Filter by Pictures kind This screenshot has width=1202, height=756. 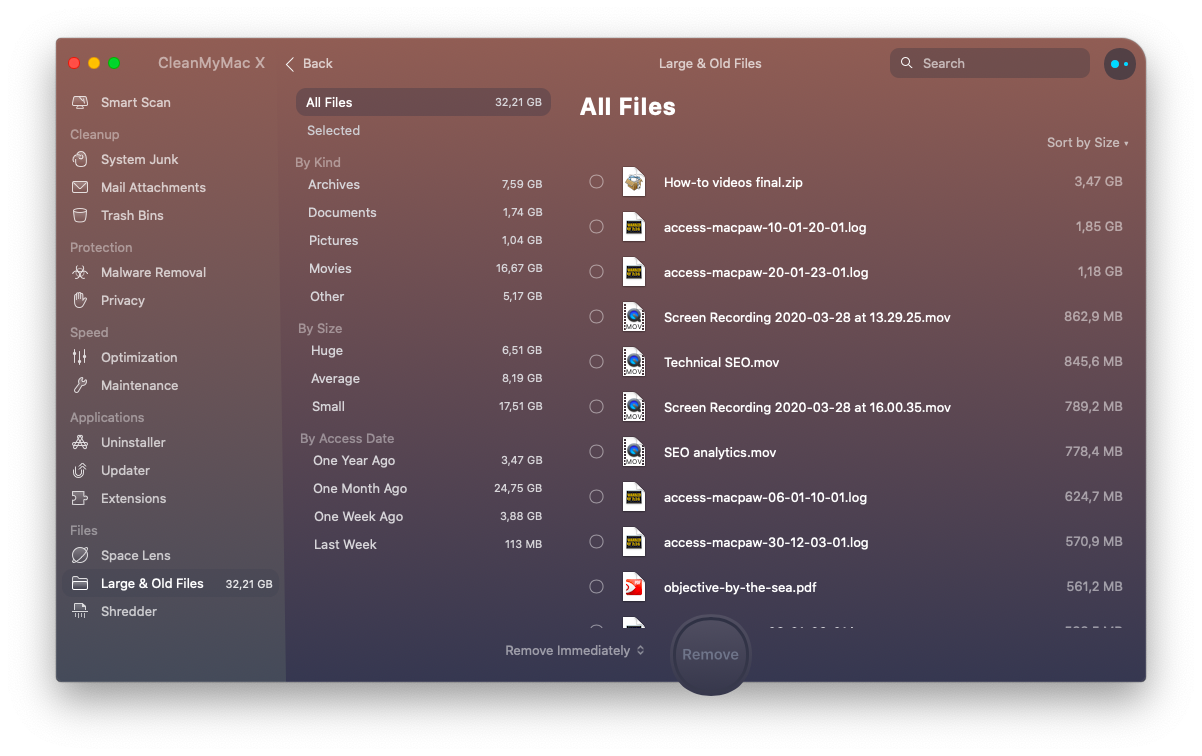(423, 240)
